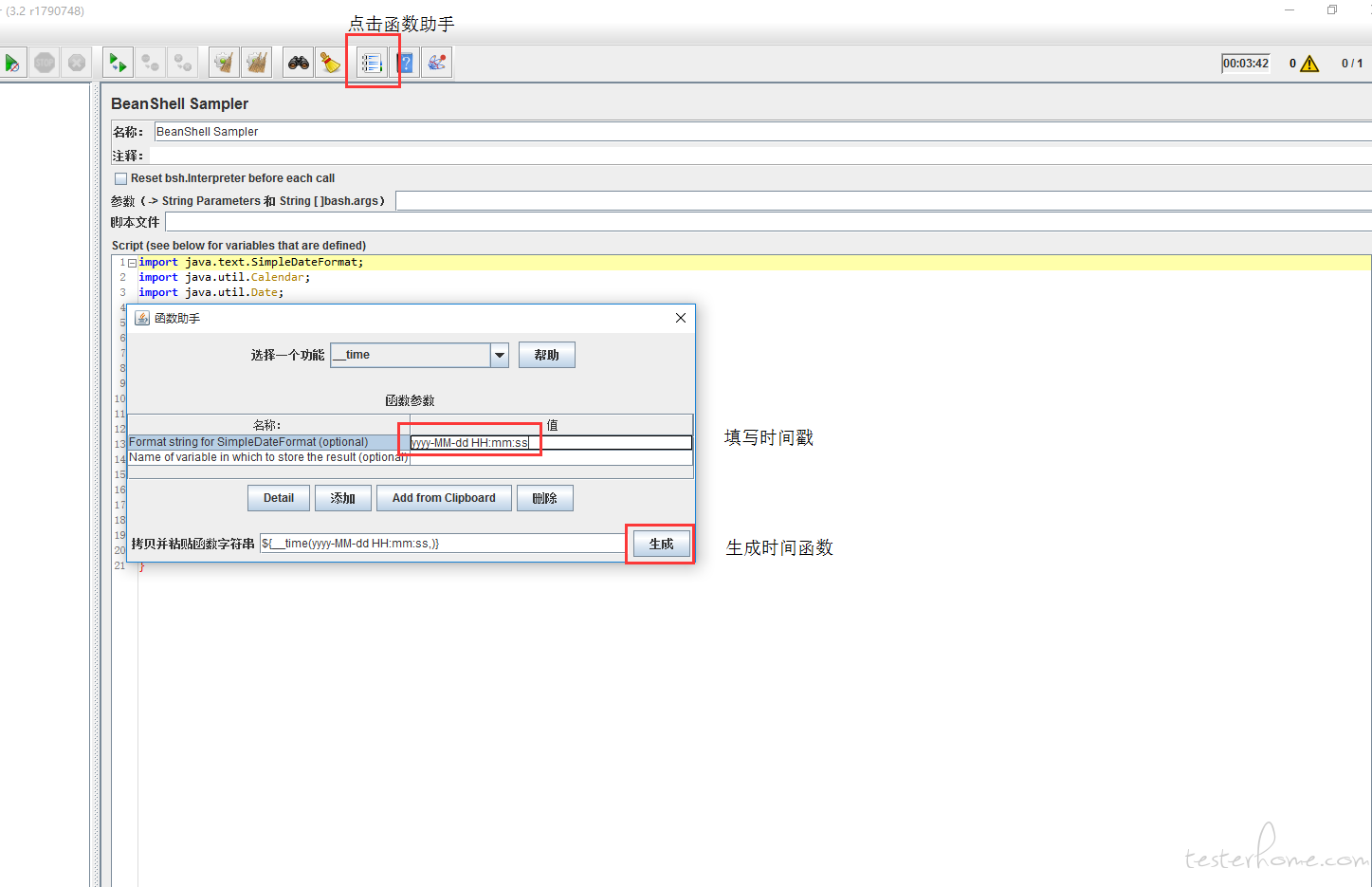Click the yellow warning triangle icon
Image resolution: width=1372 pixels, height=887 pixels.
1309,64
